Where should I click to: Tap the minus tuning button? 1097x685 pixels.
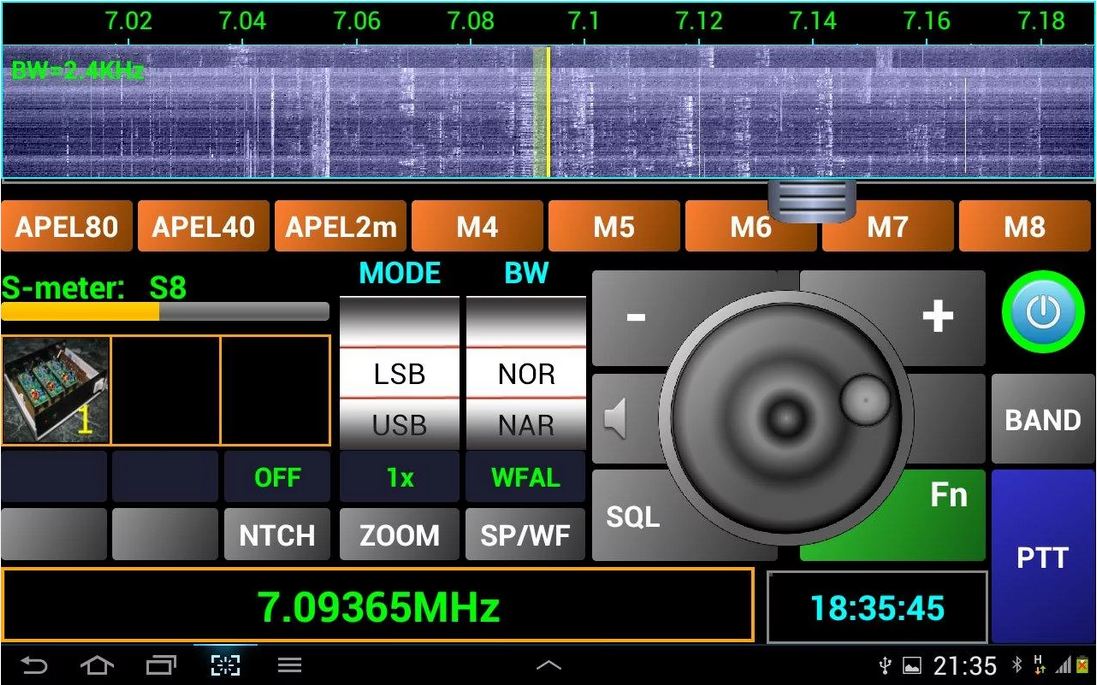(x=635, y=317)
